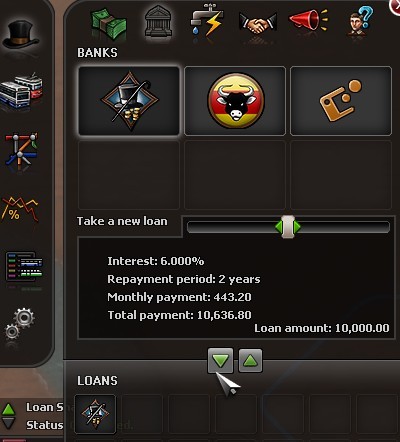Open the red megaphone advertising tab

pyautogui.click(x=308, y=20)
